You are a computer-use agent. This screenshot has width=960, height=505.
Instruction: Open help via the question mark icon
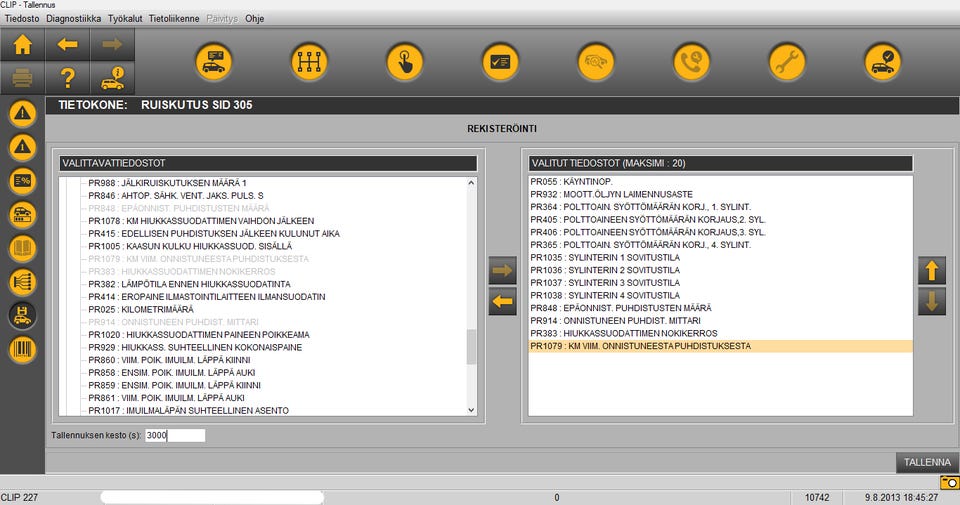tap(67, 77)
